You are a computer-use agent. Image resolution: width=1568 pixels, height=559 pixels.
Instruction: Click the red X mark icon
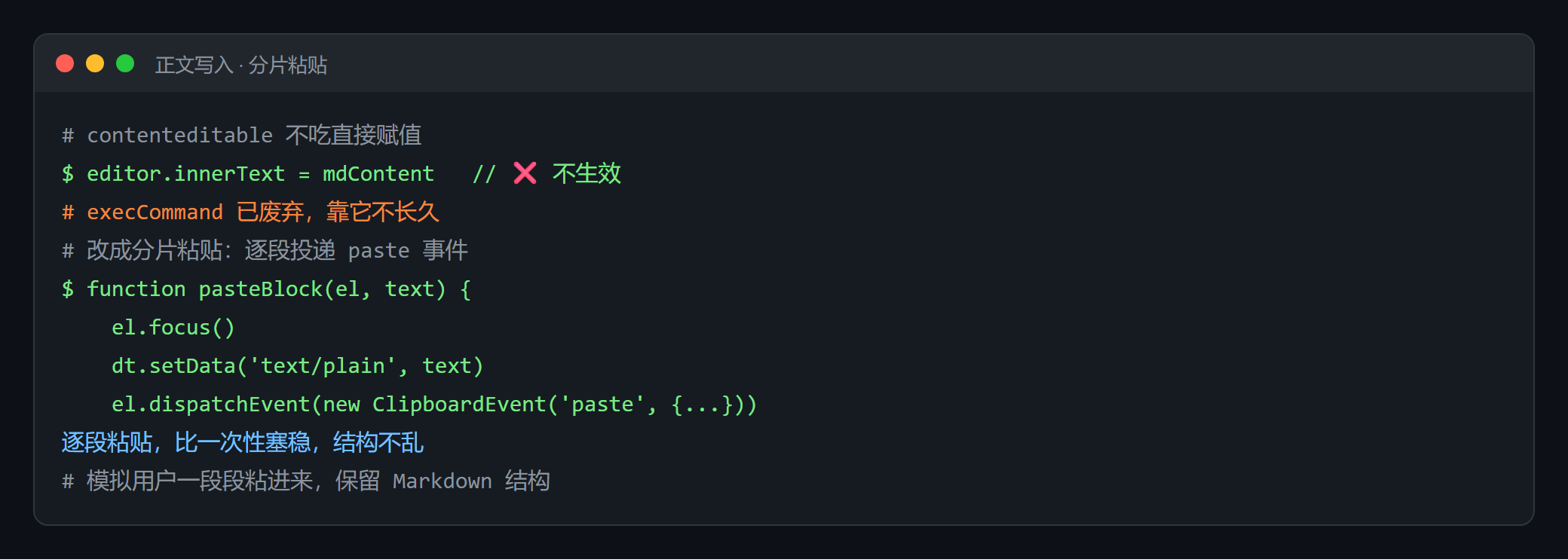point(525,173)
